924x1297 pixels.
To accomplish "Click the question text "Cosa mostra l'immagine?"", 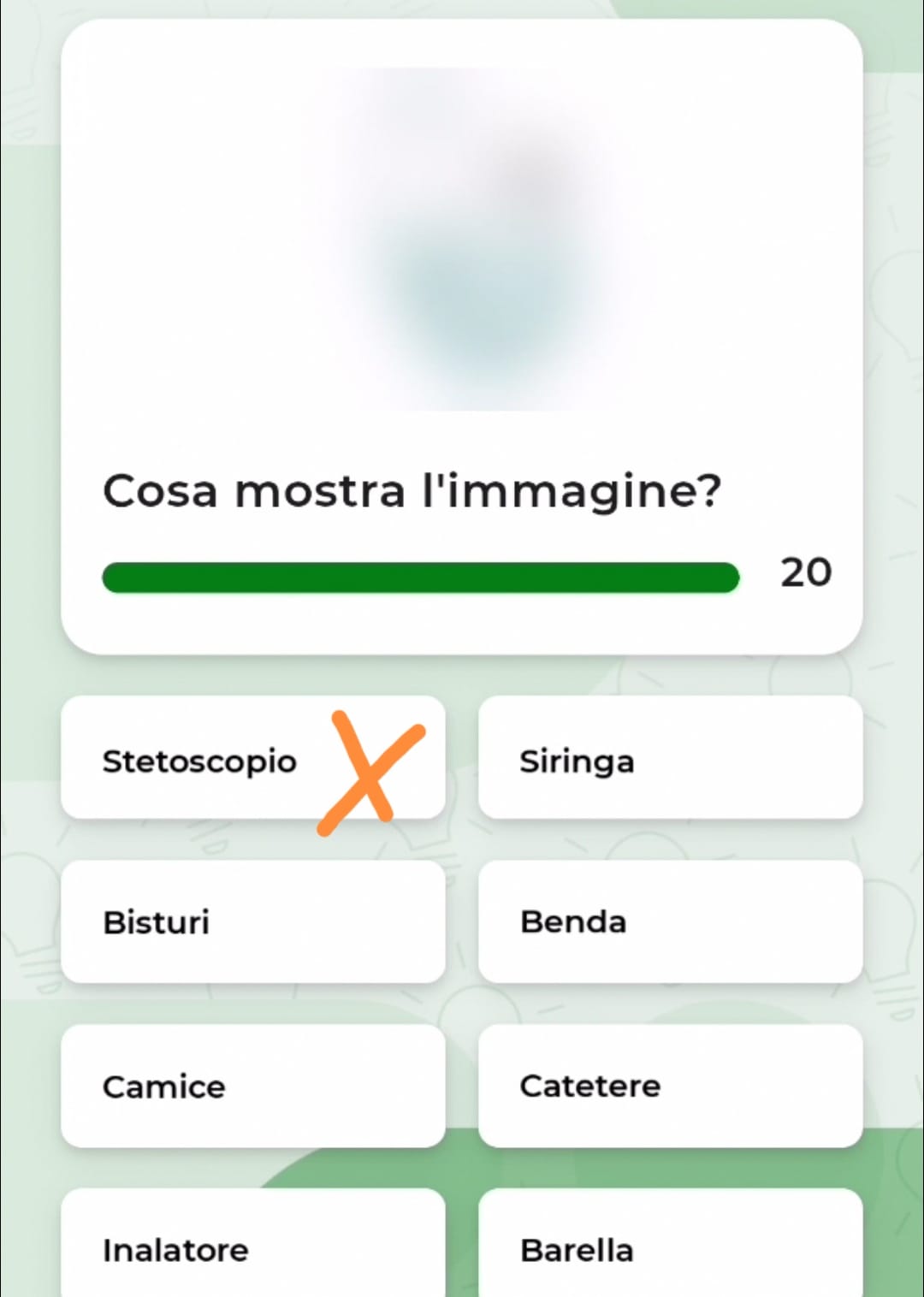I will (412, 492).
